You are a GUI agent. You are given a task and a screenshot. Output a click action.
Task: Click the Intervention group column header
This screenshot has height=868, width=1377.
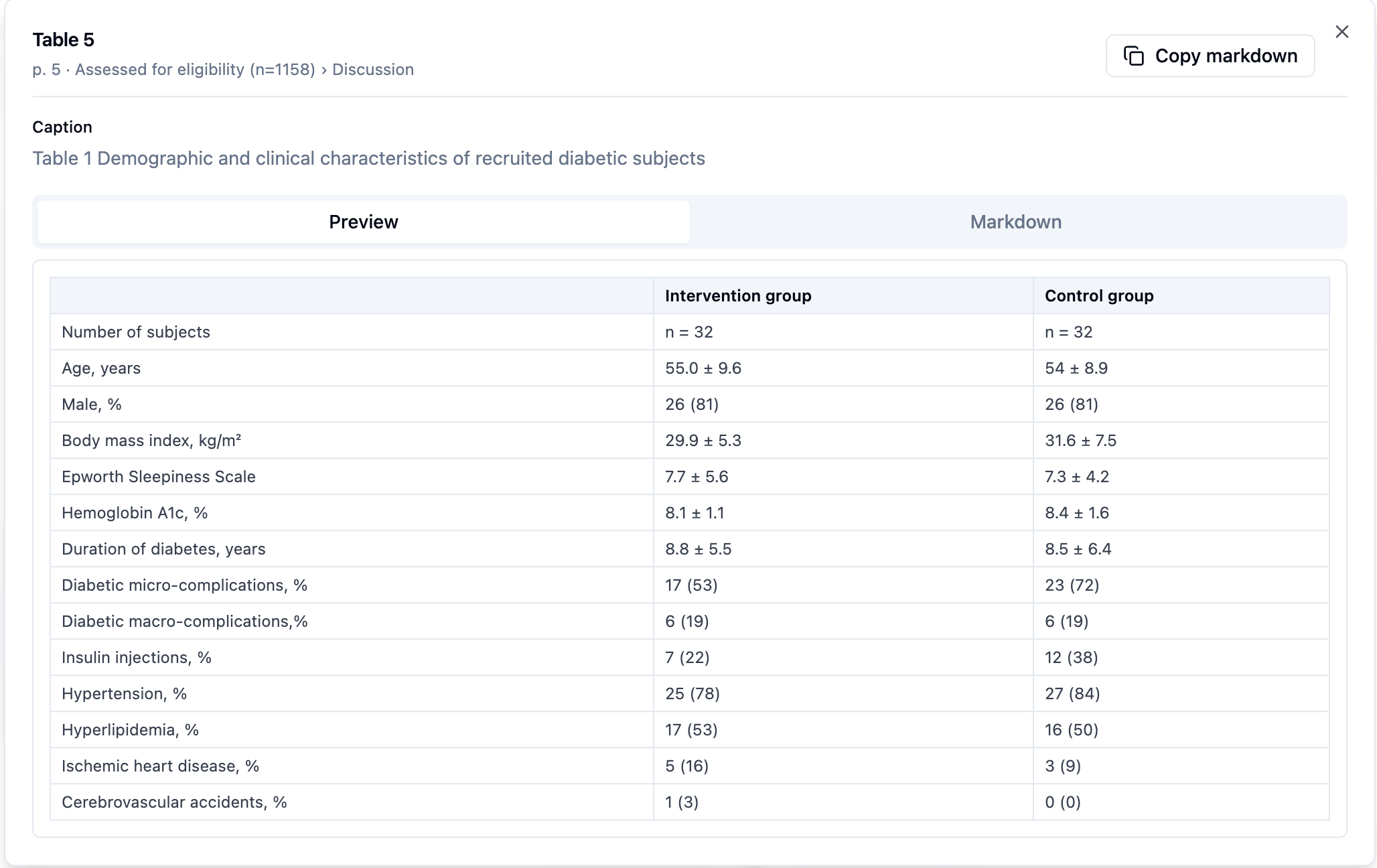pyautogui.click(x=737, y=296)
